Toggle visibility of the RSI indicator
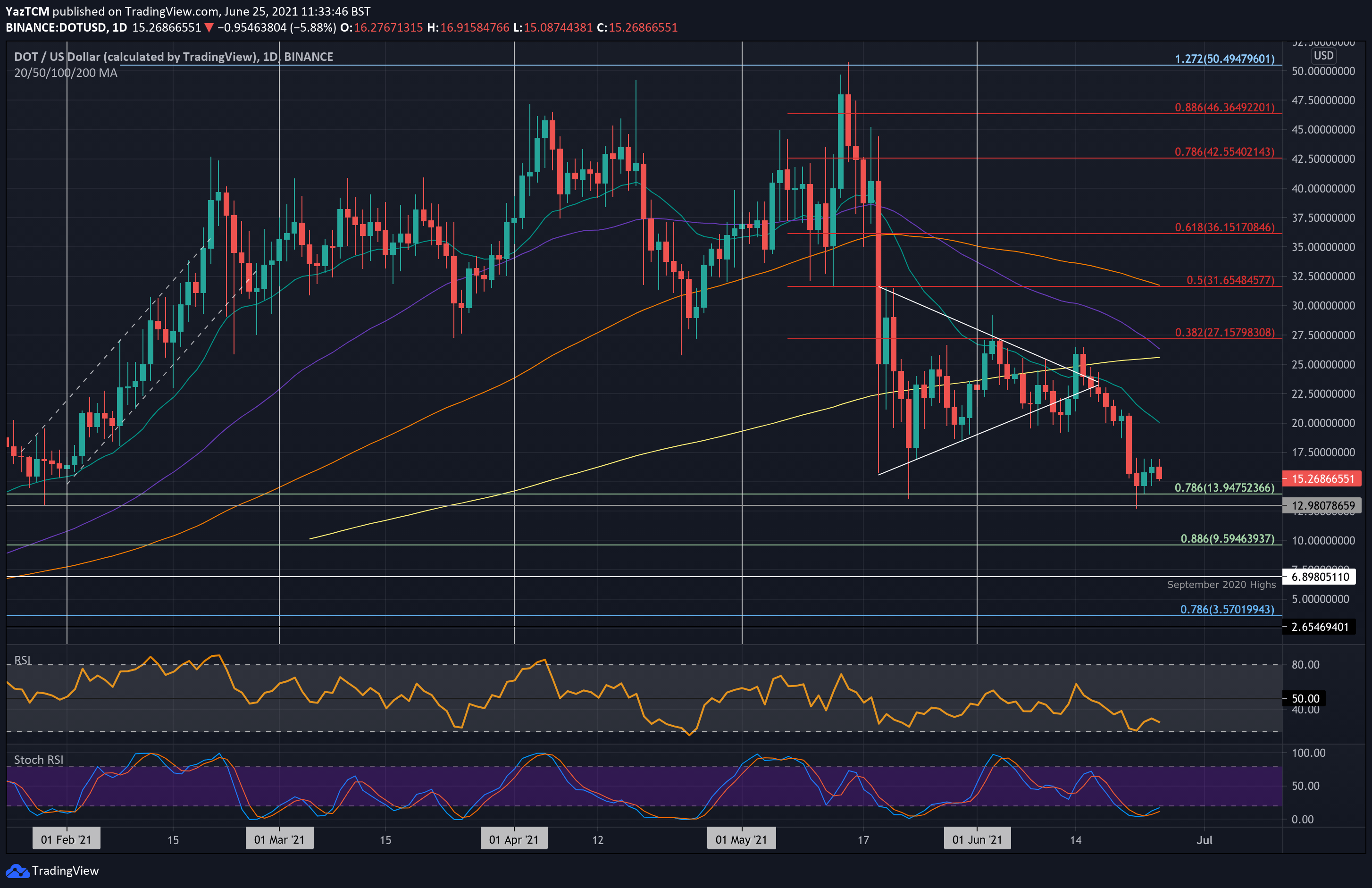The width and height of the screenshot is (1372, 888). click(x=23, y=660)
